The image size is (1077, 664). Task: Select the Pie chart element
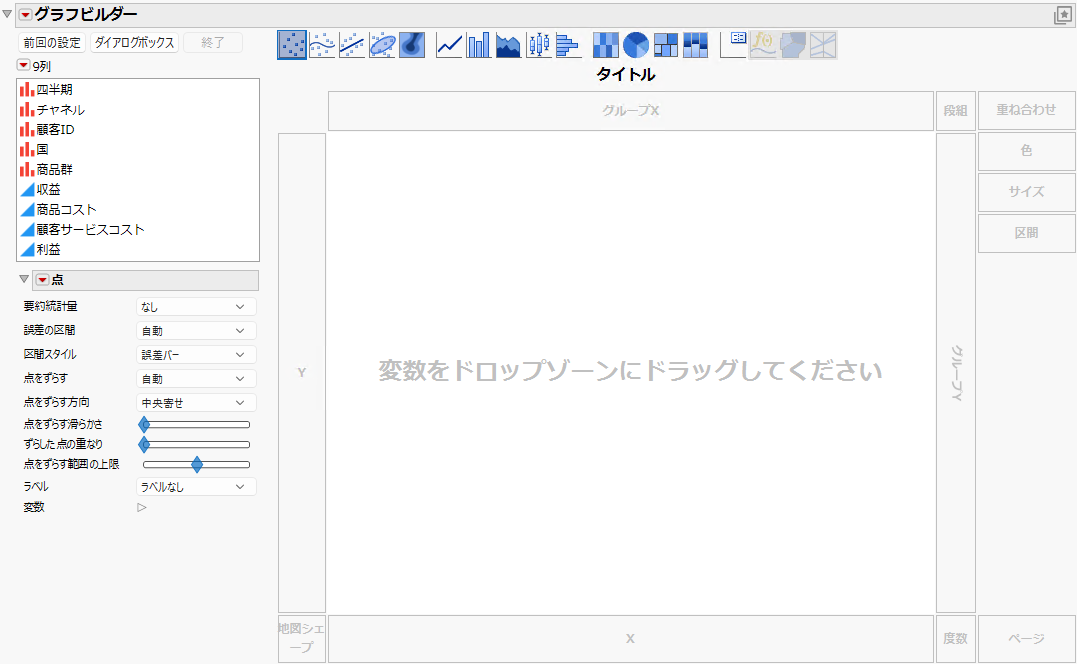click(635, 45)
